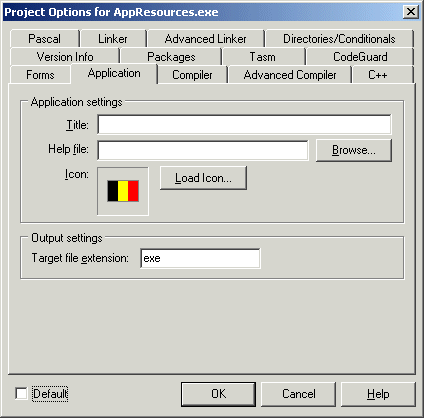Open the Version Info tab
This screenshot has height=418, width=424.
point(65,57)
